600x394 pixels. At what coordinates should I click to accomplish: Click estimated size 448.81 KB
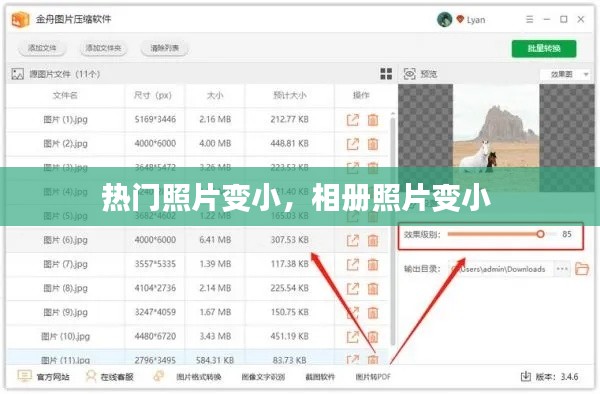click(x=289, y=144)
